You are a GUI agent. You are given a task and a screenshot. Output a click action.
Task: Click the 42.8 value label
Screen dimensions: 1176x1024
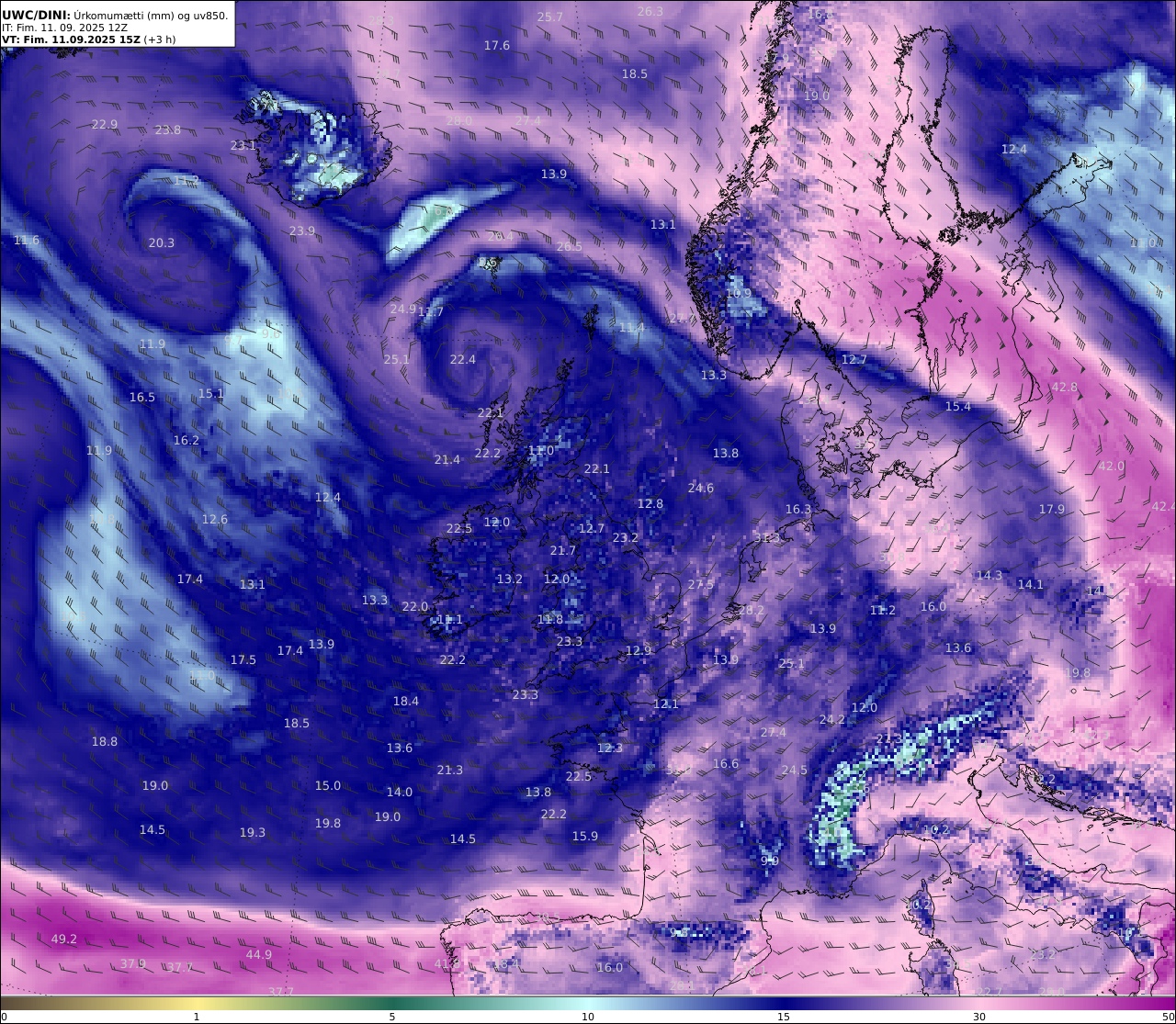coord(1065,387)
